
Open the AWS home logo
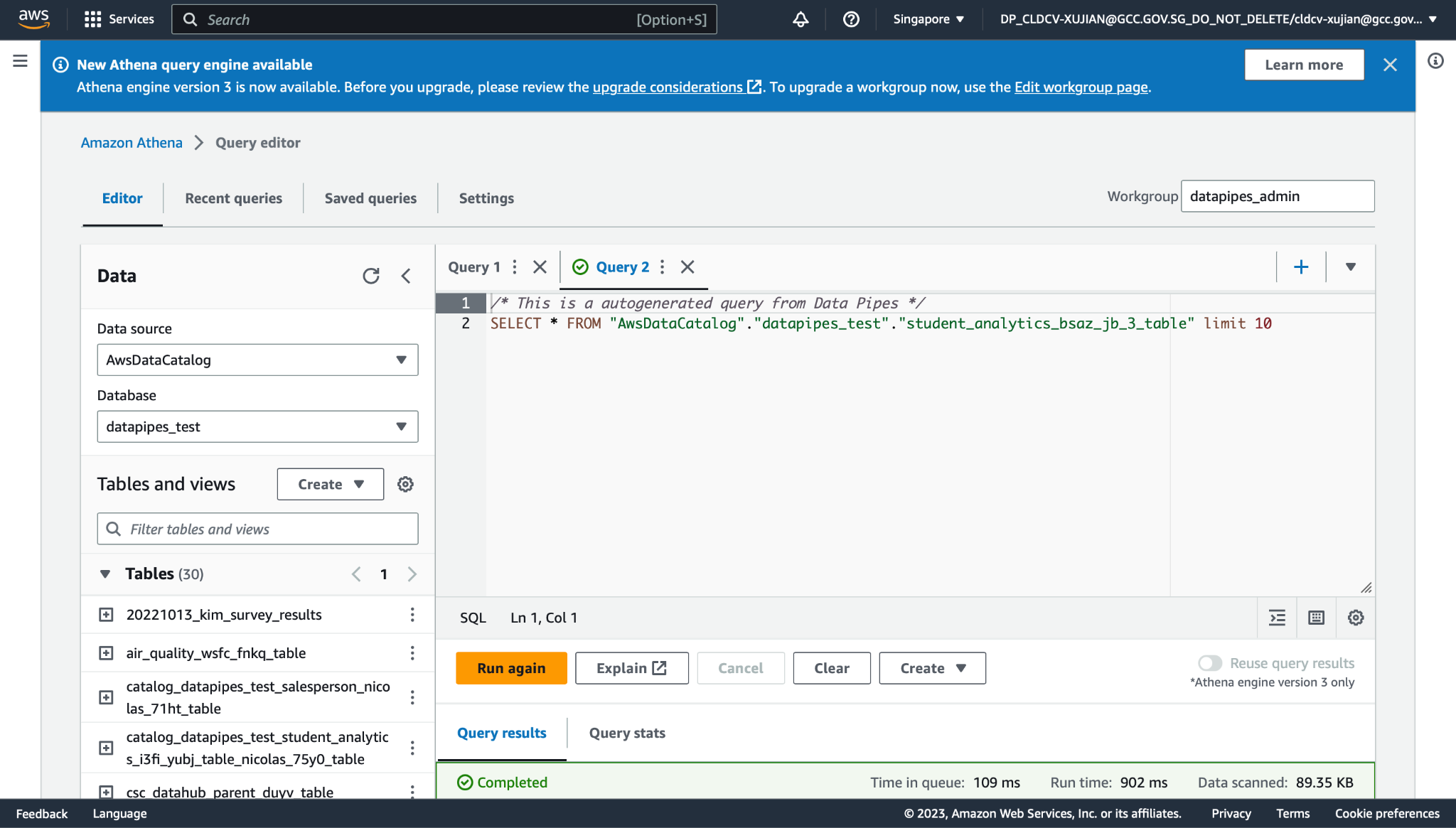point(33,19)
